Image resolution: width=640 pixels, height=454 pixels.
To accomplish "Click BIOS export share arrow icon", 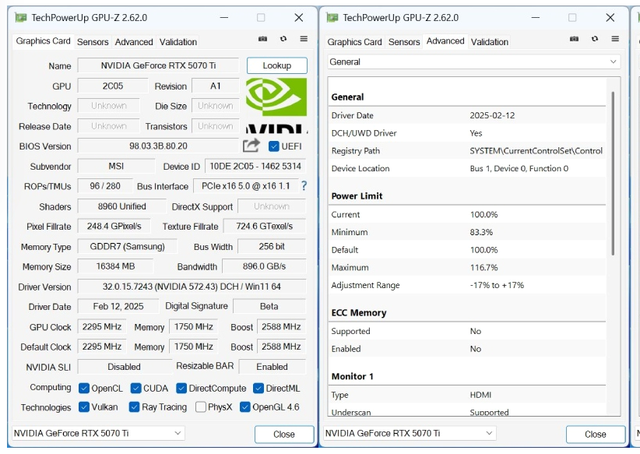I will pos(251,145).
